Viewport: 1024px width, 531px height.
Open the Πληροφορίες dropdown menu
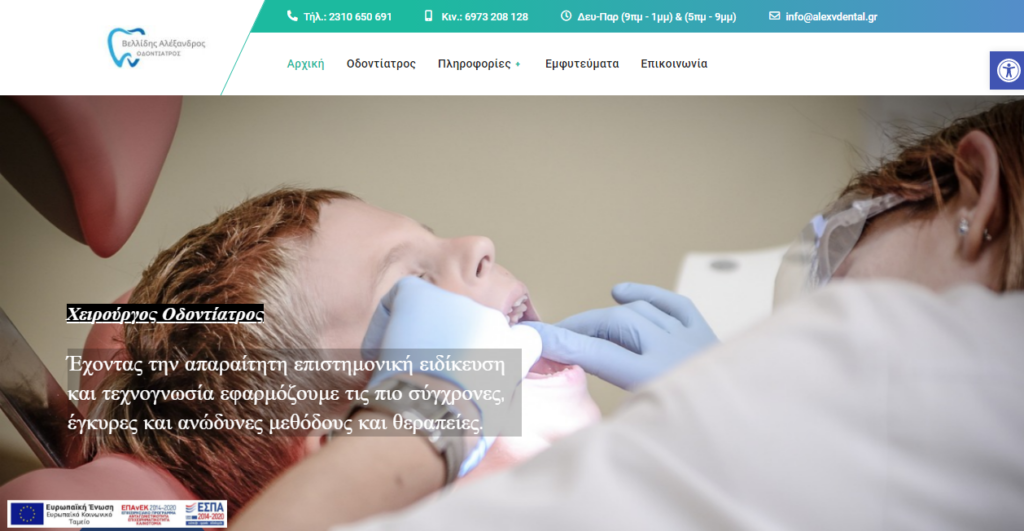tap(474, 63)
